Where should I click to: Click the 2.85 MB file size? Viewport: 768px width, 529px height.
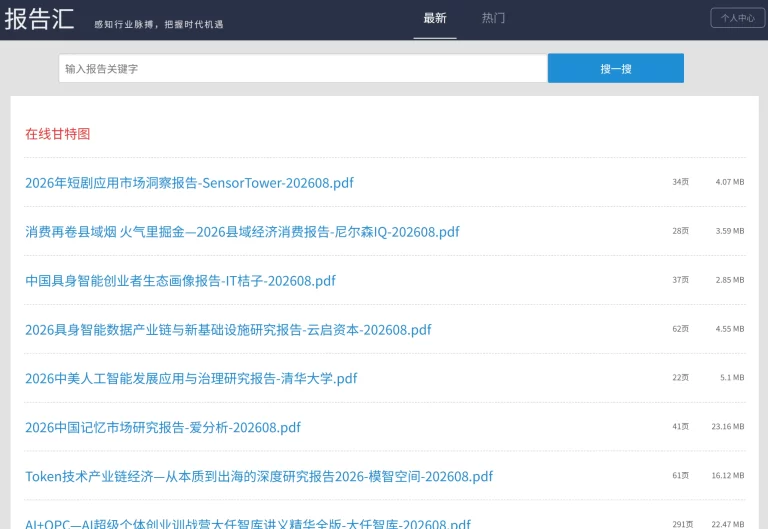pos(730,280)
